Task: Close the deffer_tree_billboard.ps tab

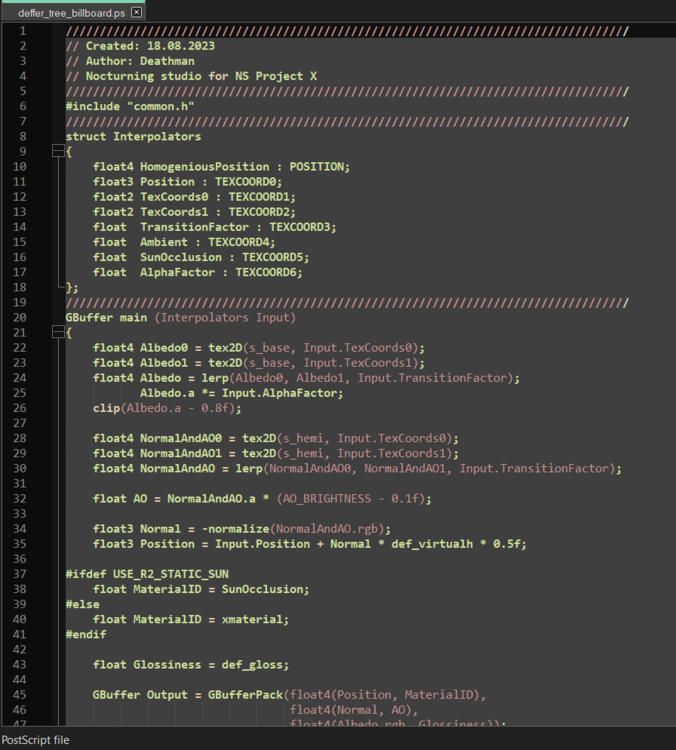Action: pos(137,13)
